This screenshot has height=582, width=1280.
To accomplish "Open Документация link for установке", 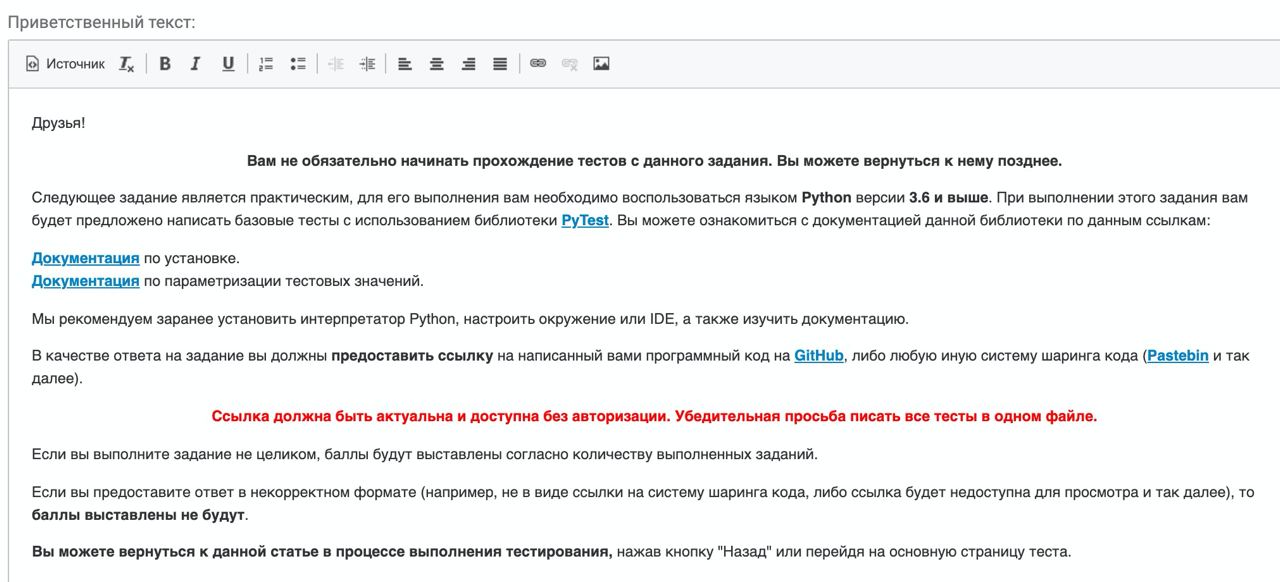I will point(85,258).
